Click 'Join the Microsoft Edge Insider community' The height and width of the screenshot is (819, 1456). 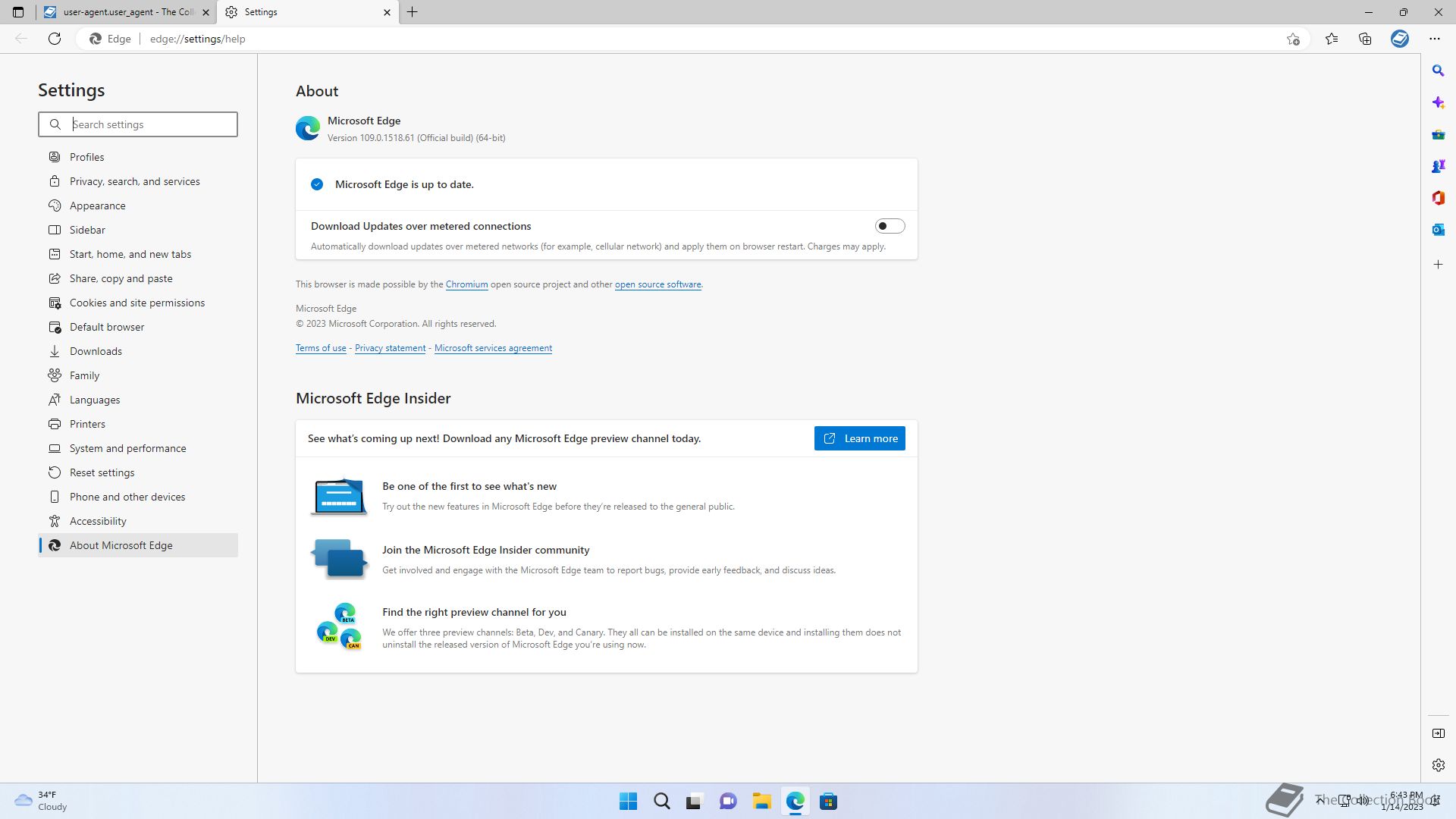point(485,550)
